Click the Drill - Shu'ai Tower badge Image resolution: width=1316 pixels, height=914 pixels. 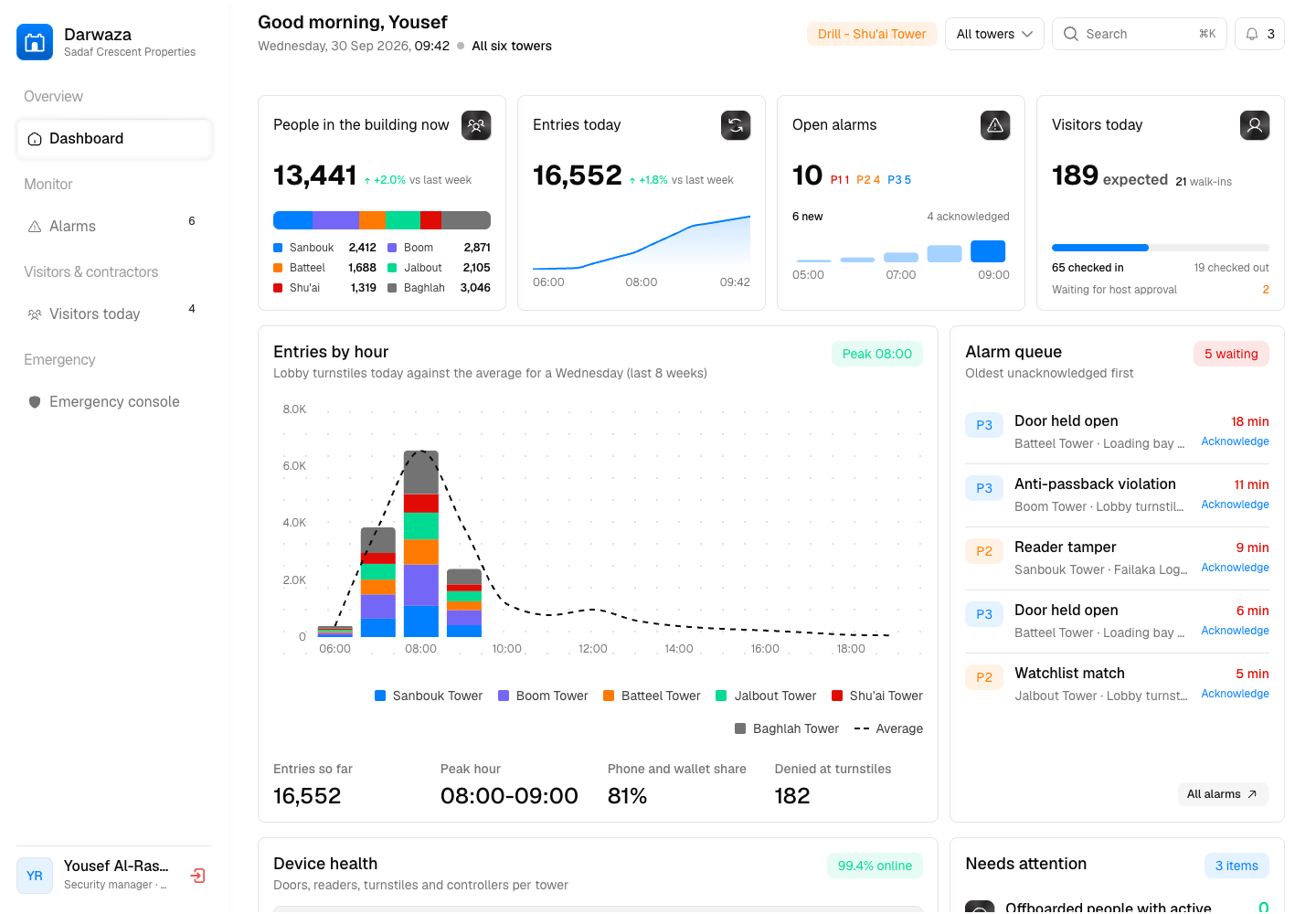872,34
